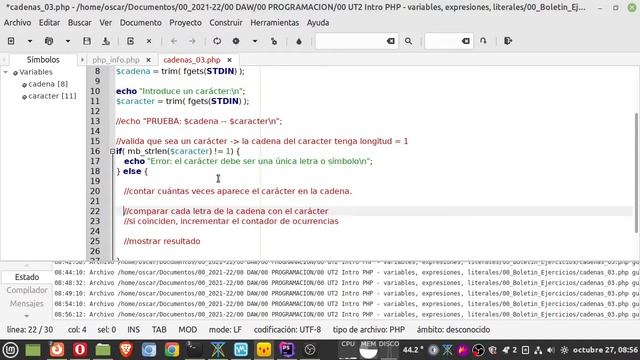640x360 pixels.
Task: Open the Archivo menu
Action: [18, 23]
